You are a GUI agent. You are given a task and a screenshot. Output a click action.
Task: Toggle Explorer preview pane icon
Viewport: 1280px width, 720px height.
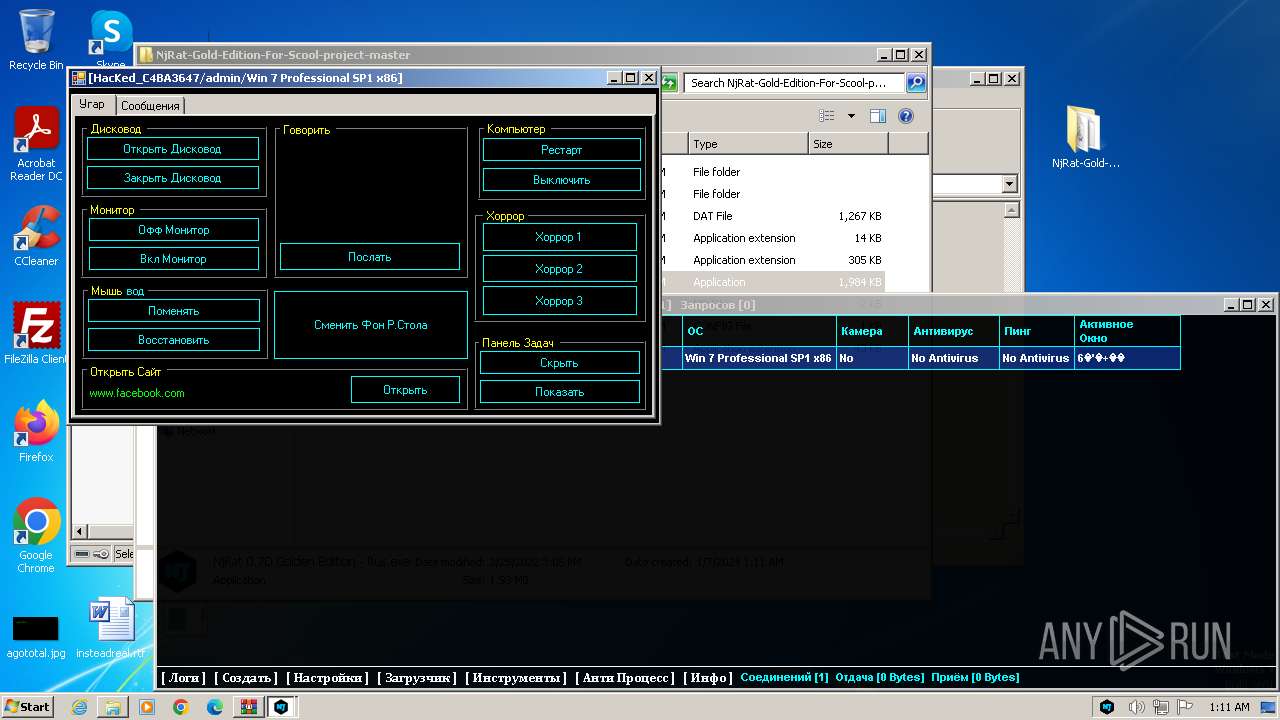point(877,116)
